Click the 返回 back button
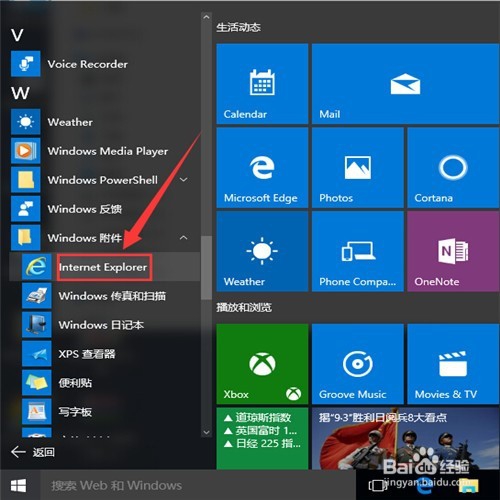The image size is (500, 500). click(x=33, y=452)
